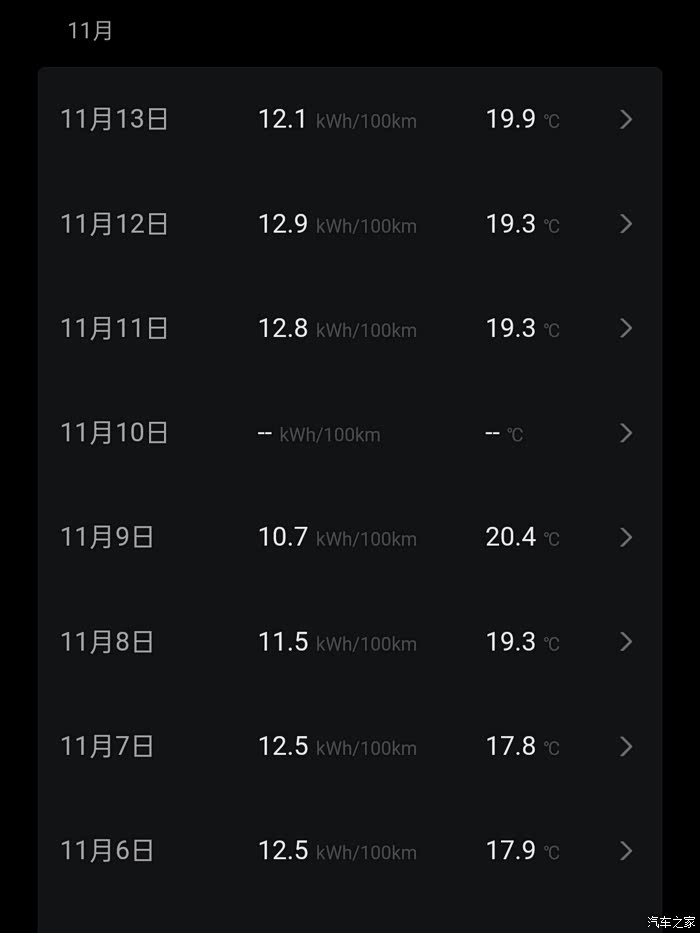Tap the arrow icon for 11月6日
This screenshot has width=700, height=933.
pos(626,850)
